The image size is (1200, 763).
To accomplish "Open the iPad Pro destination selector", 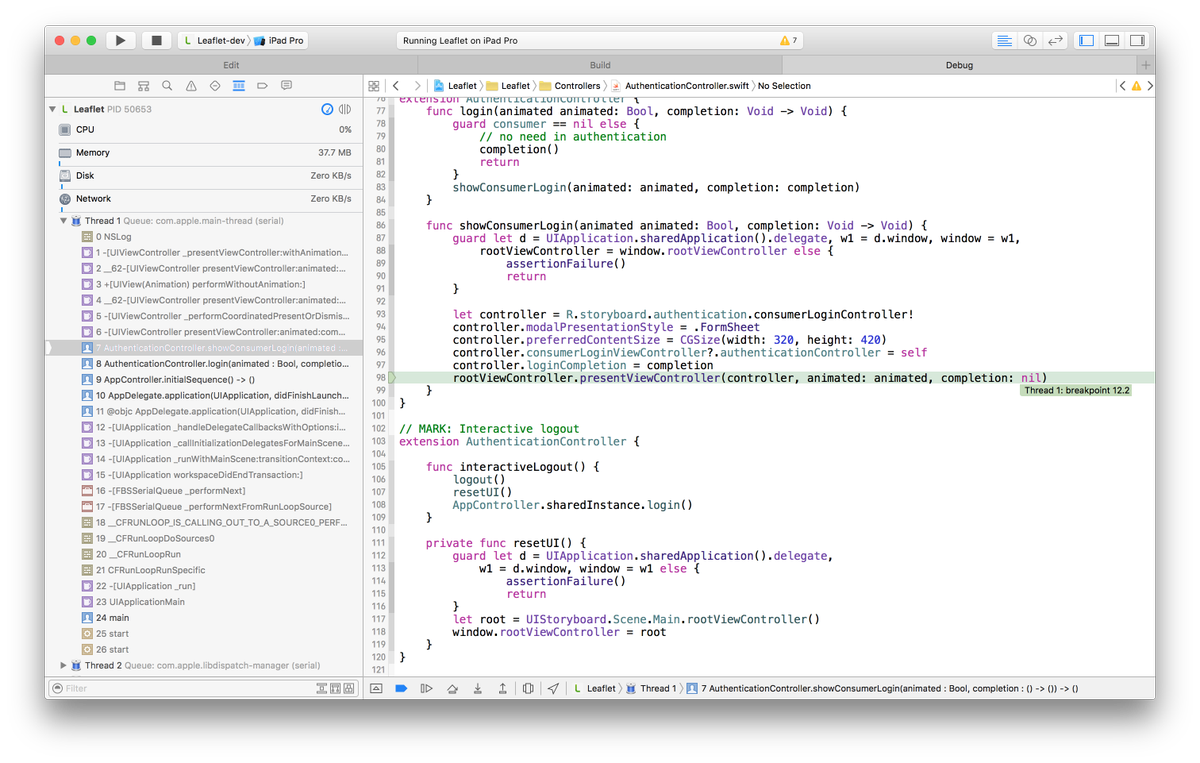I will 278,41.
